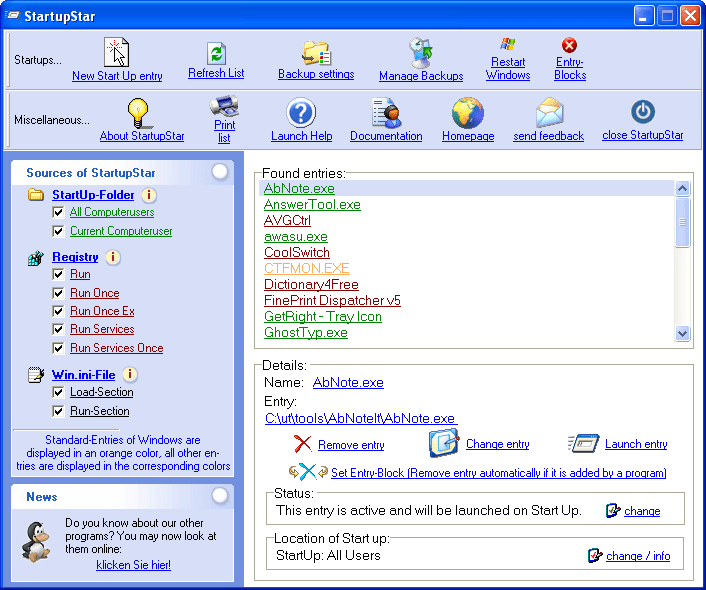Screen dimensions: 706x590
Task: Click the info icon beside StartUp-Folder
Action: click(149, 195)
